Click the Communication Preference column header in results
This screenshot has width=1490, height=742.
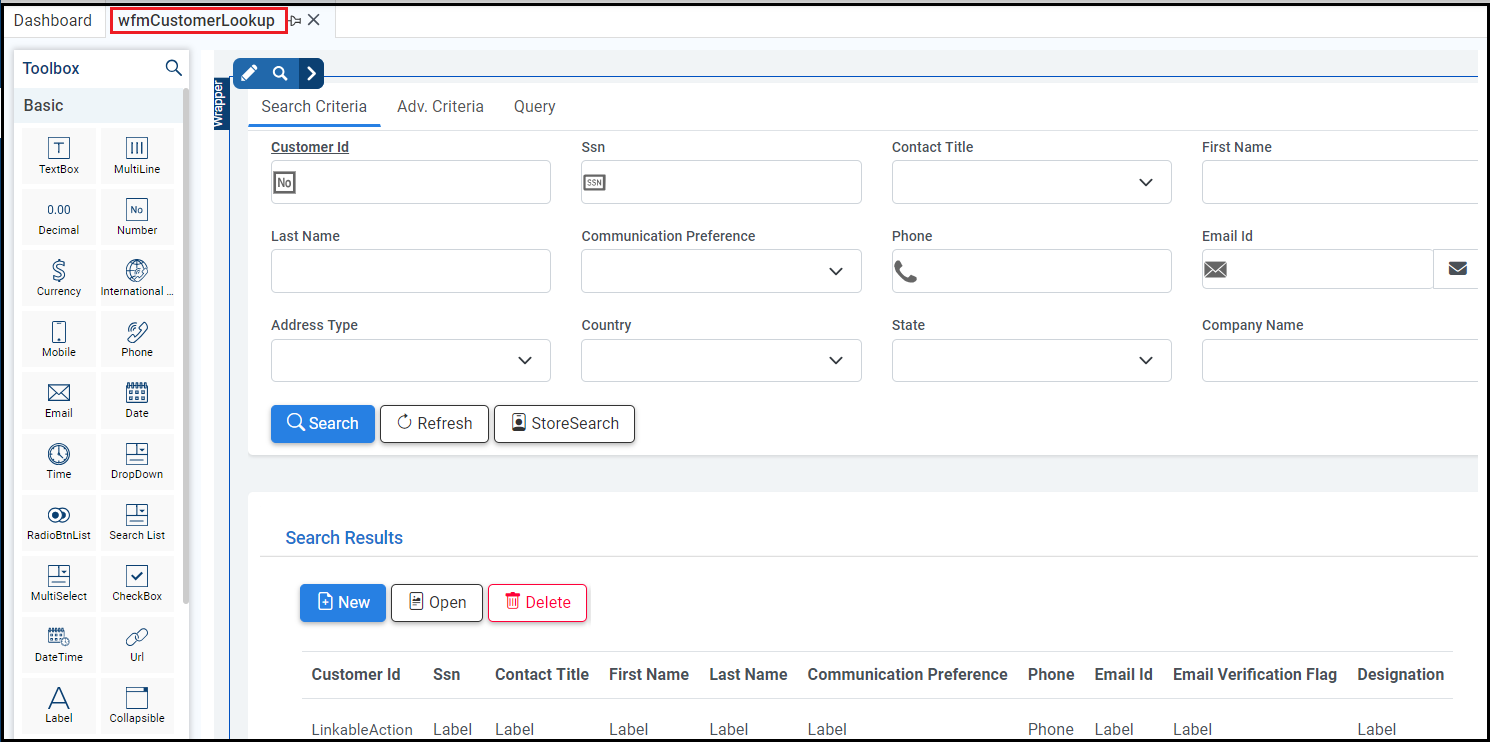pyautogui.click(x=907, y=674)
